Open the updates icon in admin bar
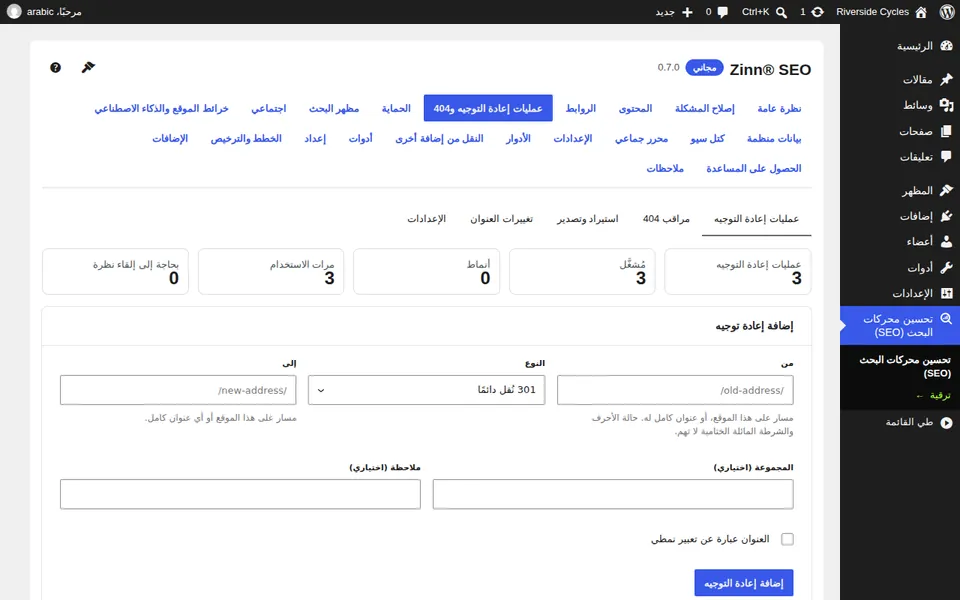 pos(817,12)
